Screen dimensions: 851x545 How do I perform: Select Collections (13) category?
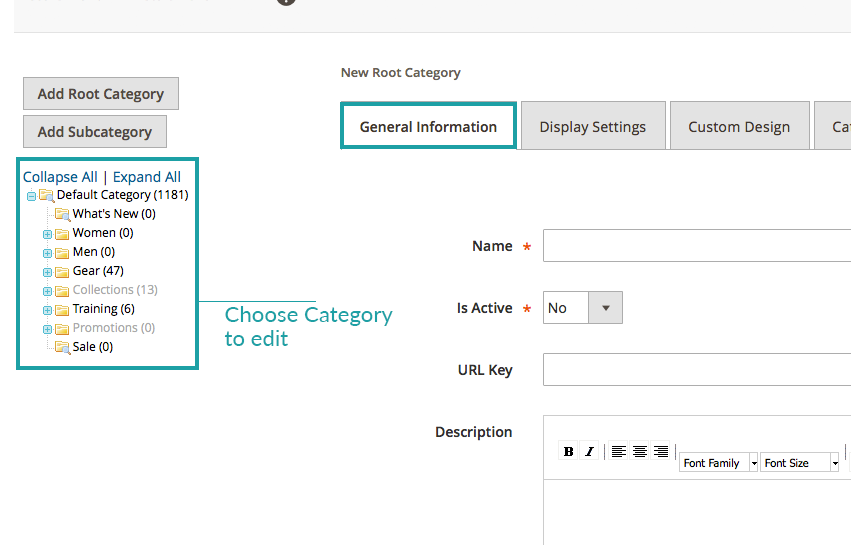tap(115, 290)
